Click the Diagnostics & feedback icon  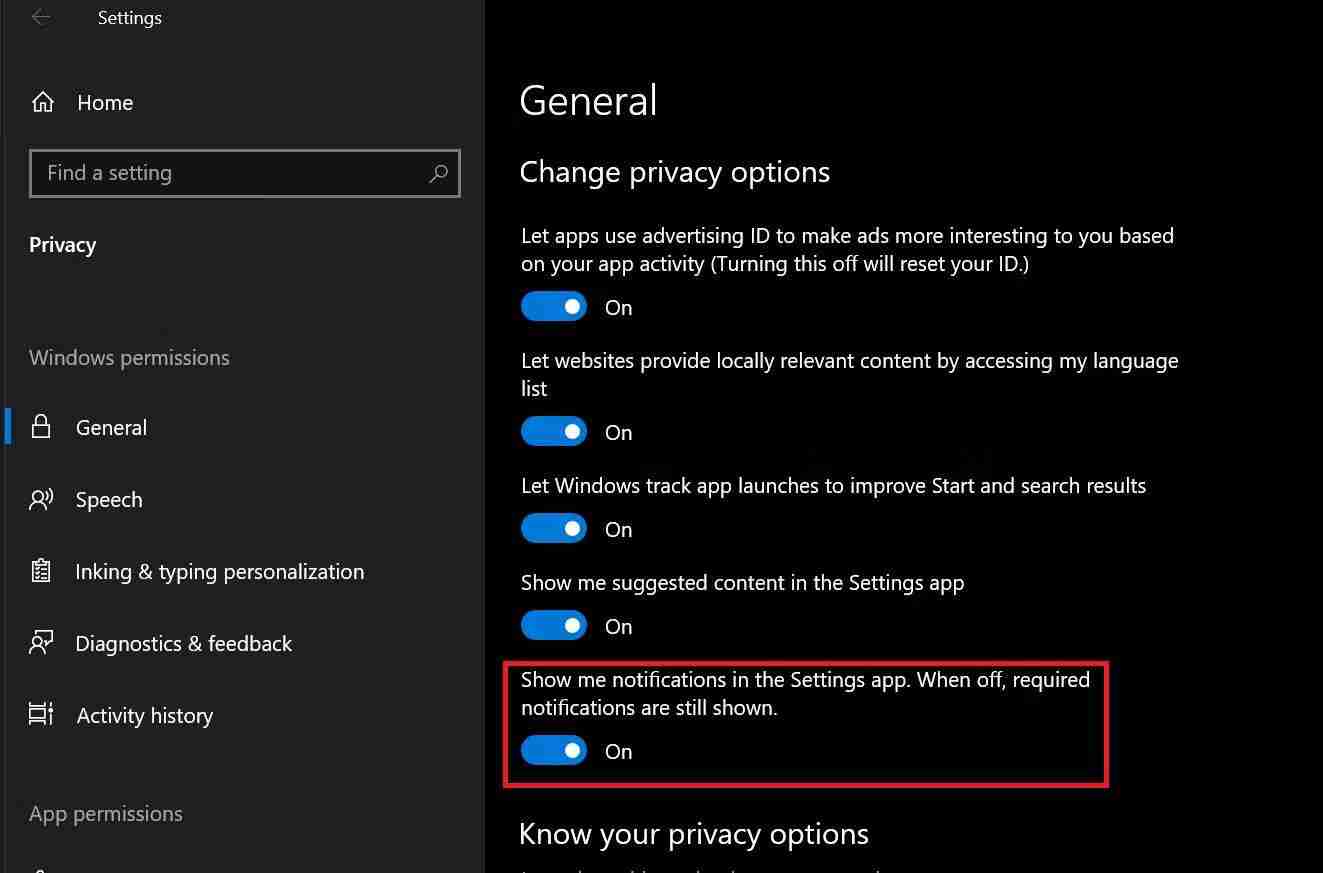coord(40,643)
